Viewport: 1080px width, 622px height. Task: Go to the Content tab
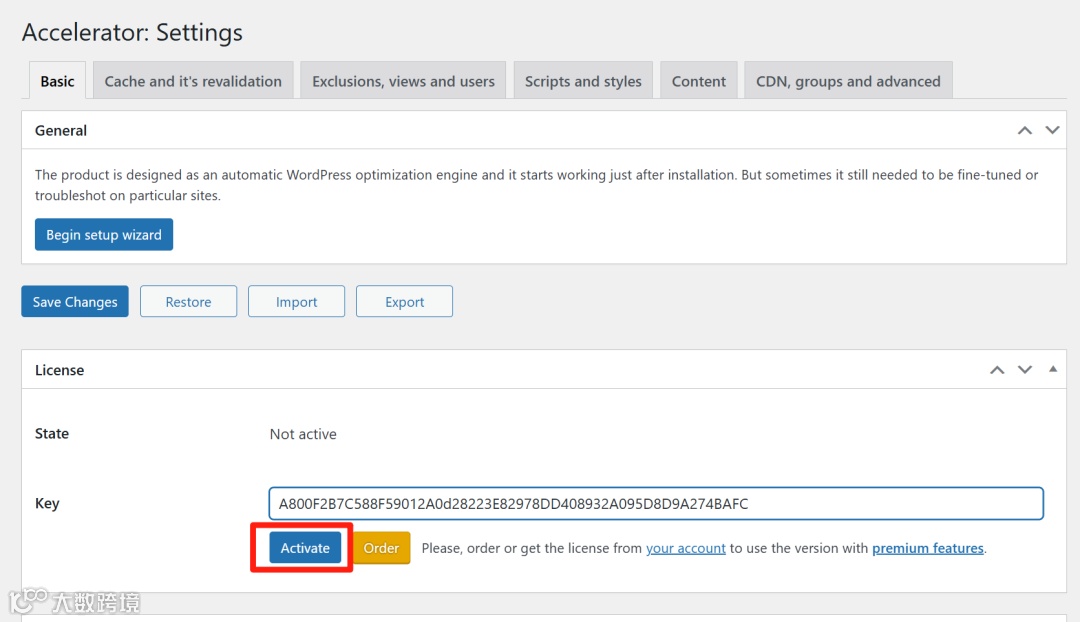[698, 81]
